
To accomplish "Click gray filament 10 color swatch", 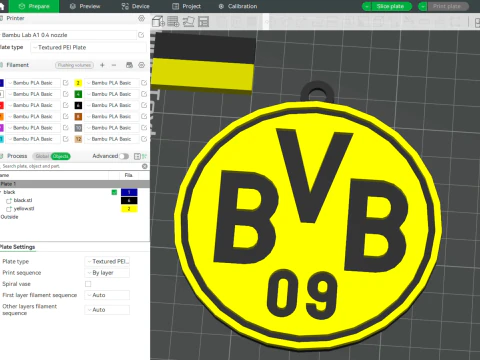I will click(x=78, y=128).
